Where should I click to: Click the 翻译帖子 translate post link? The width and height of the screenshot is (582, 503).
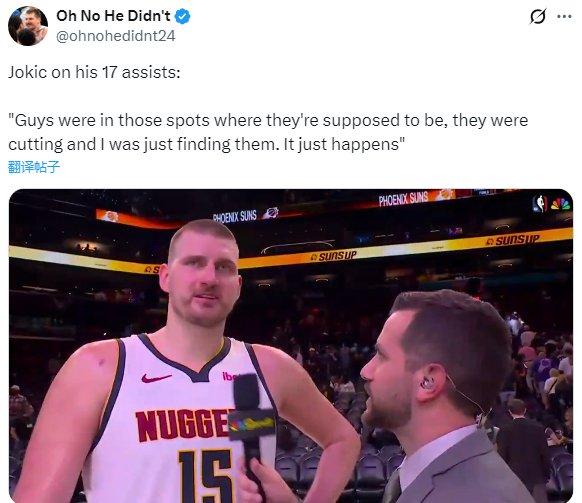point(34,167)
